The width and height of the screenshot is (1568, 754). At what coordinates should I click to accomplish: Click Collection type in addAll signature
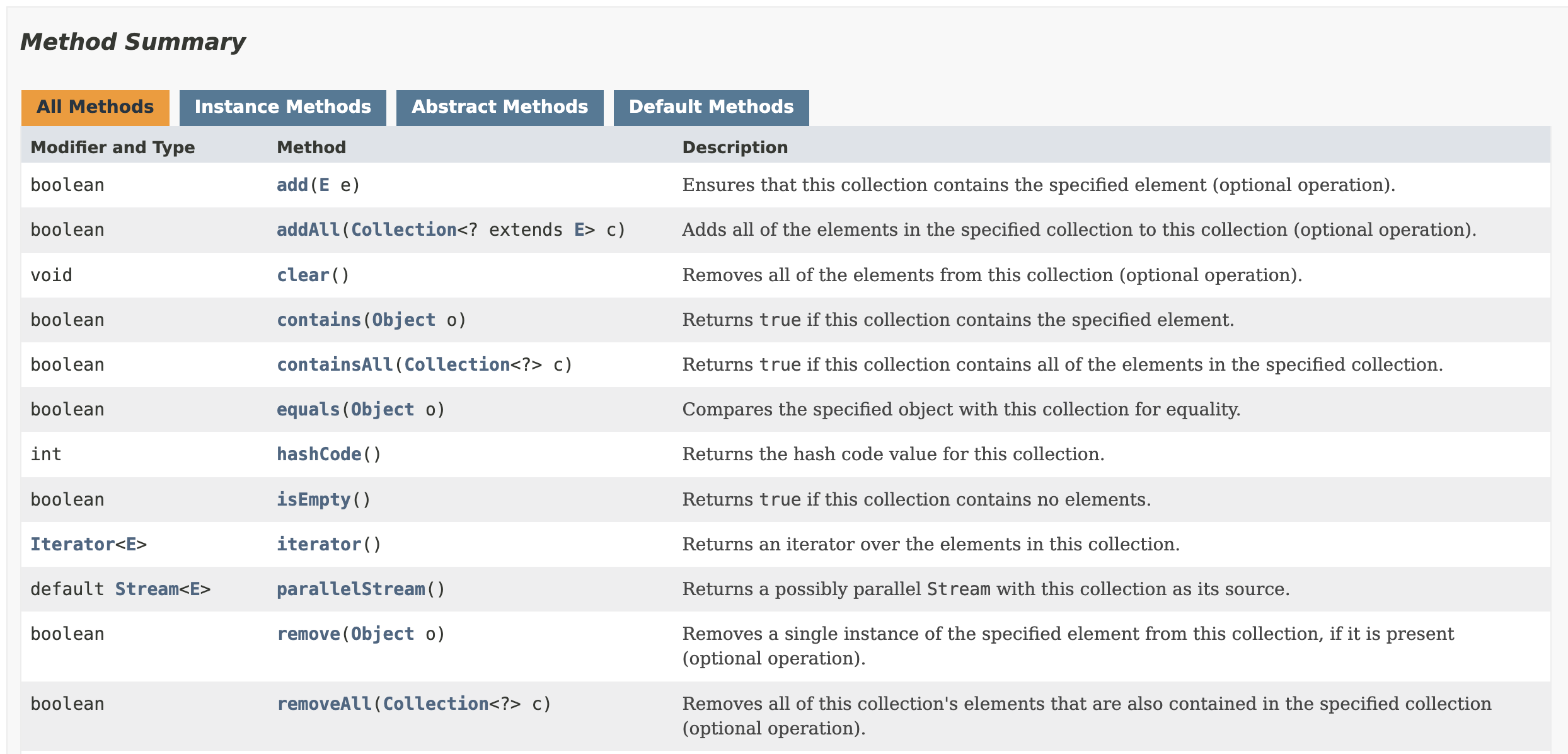(x=403, y=230)
